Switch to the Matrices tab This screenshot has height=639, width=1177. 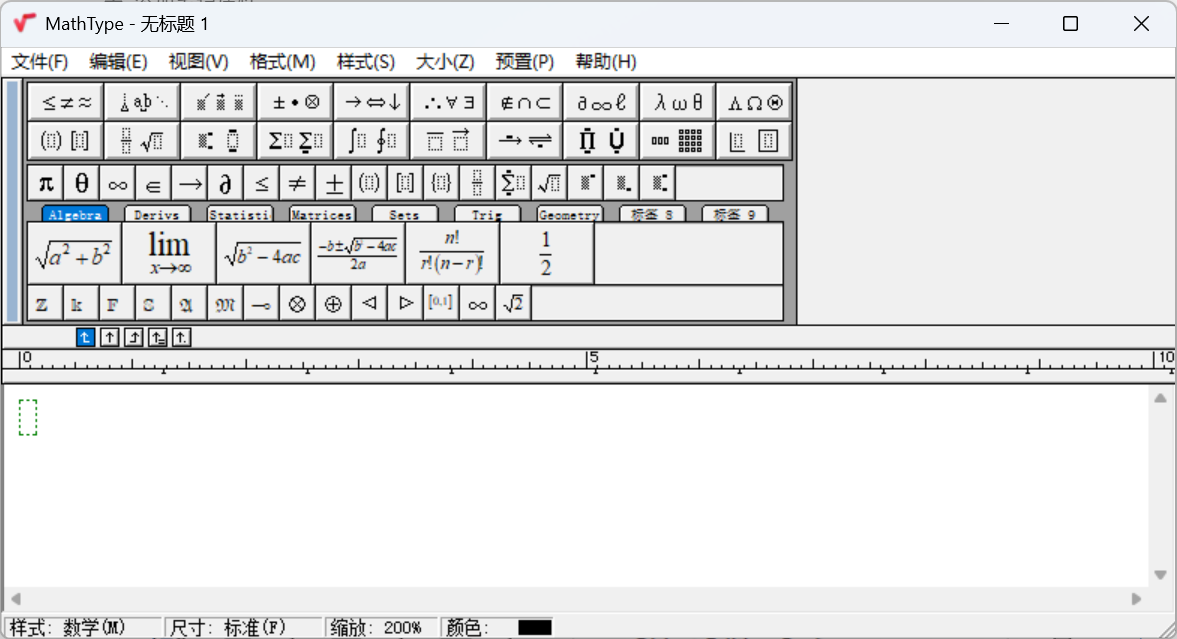point(321,215)
